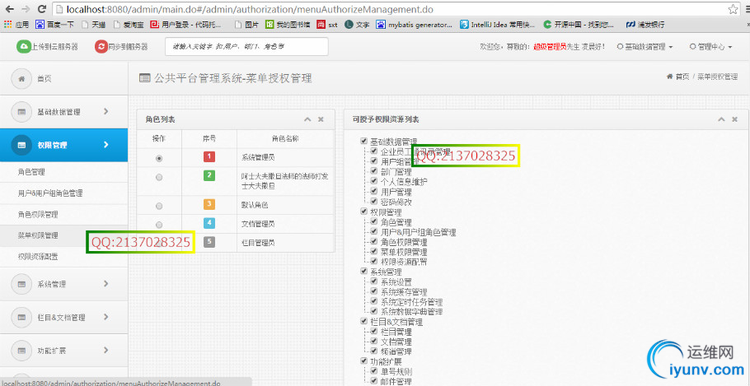Click the 上传到云服务器 button

47,46
